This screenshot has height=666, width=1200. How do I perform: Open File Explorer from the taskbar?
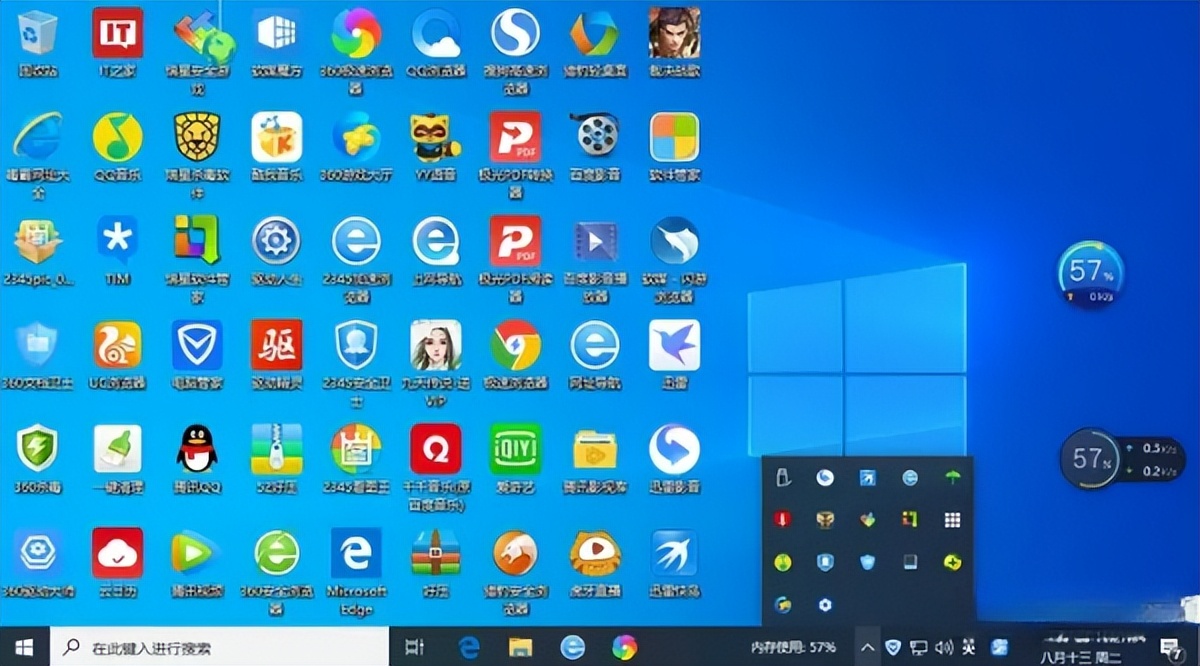[x=520, y=647]
